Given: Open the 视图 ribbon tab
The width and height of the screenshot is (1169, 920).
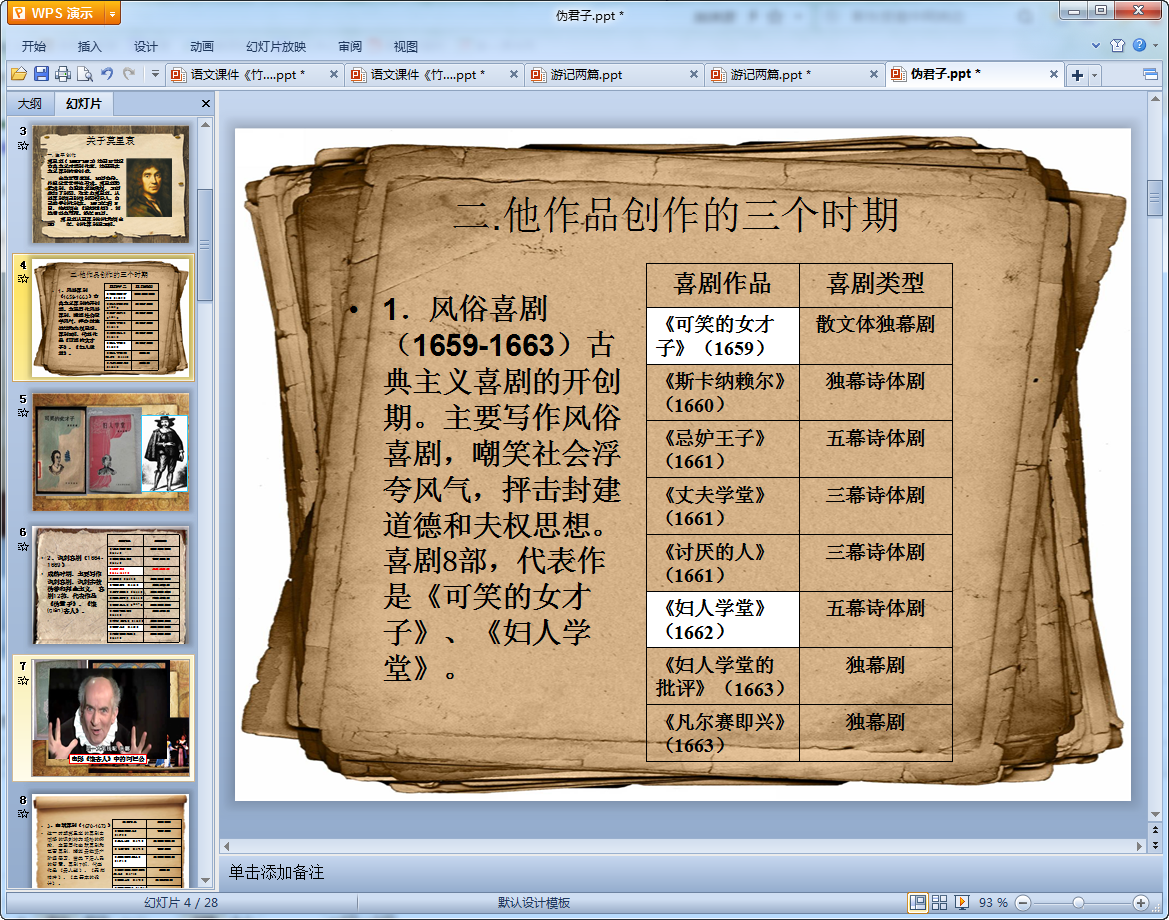Looking at the screenshot, I should [x=406, y=46].
